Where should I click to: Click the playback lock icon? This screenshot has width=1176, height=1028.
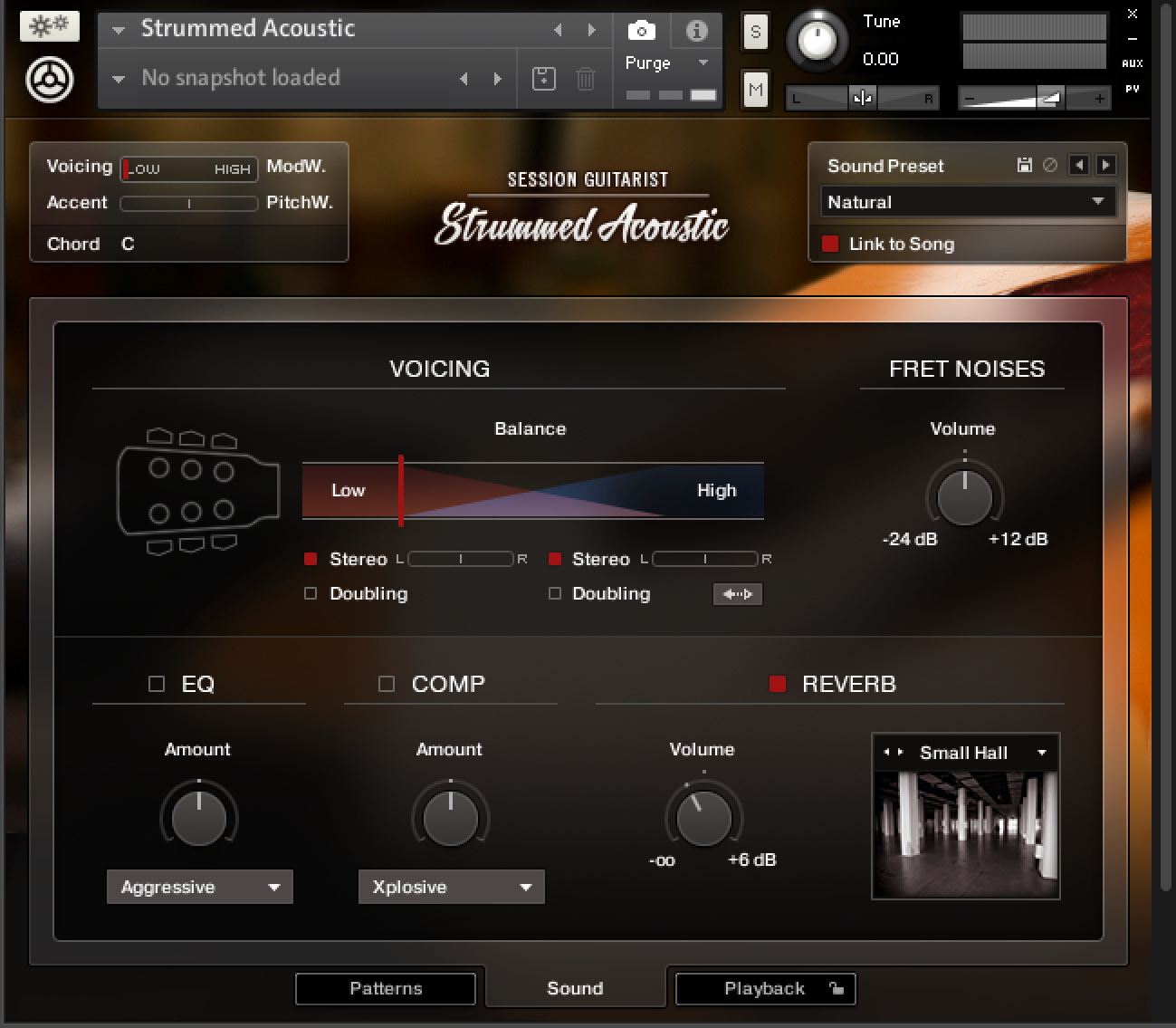837,988
